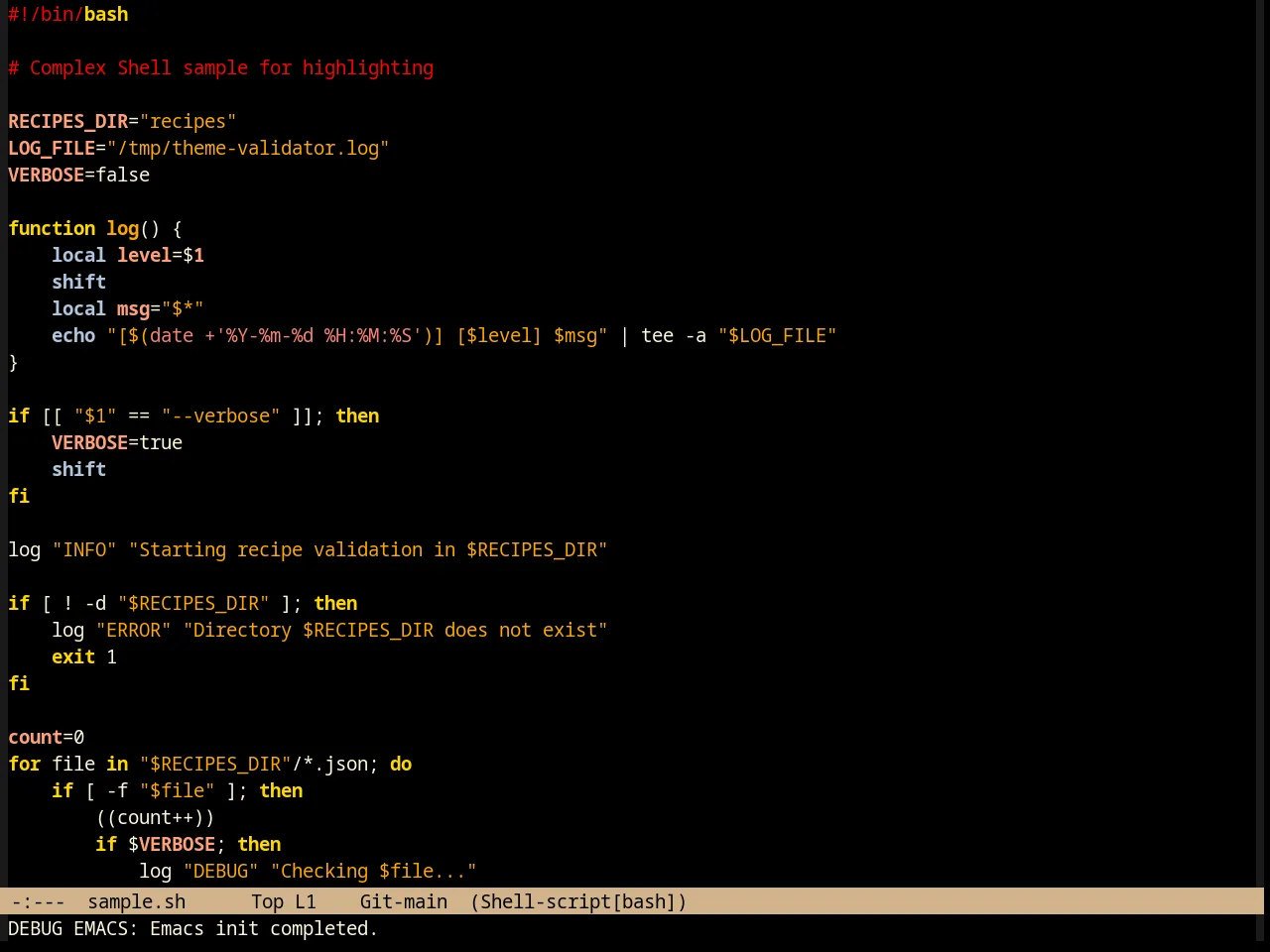Click the Shell-script[bash] major mode indicator
Image resolution: width=1270 pixels, height=952 pixels.
(578, 901)
